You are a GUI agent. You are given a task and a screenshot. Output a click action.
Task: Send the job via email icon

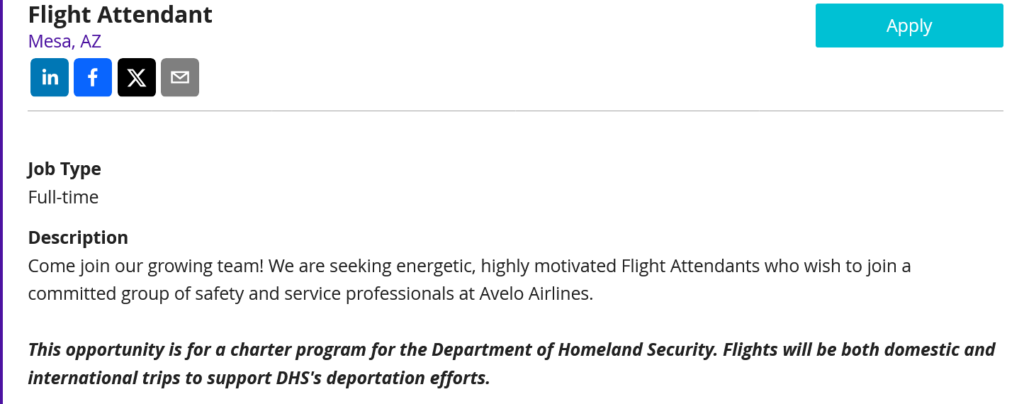coord(180,77)
